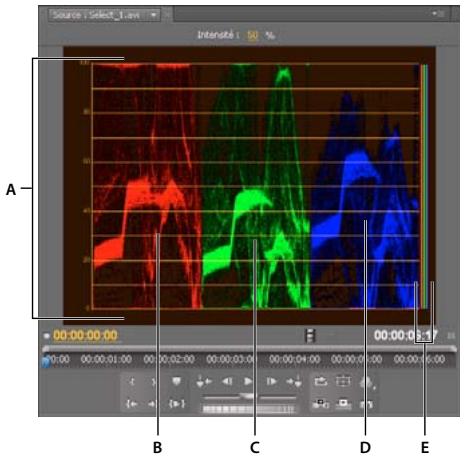Open the Source panel flyout menu
The image size is (464, 457).
[437, 14]
